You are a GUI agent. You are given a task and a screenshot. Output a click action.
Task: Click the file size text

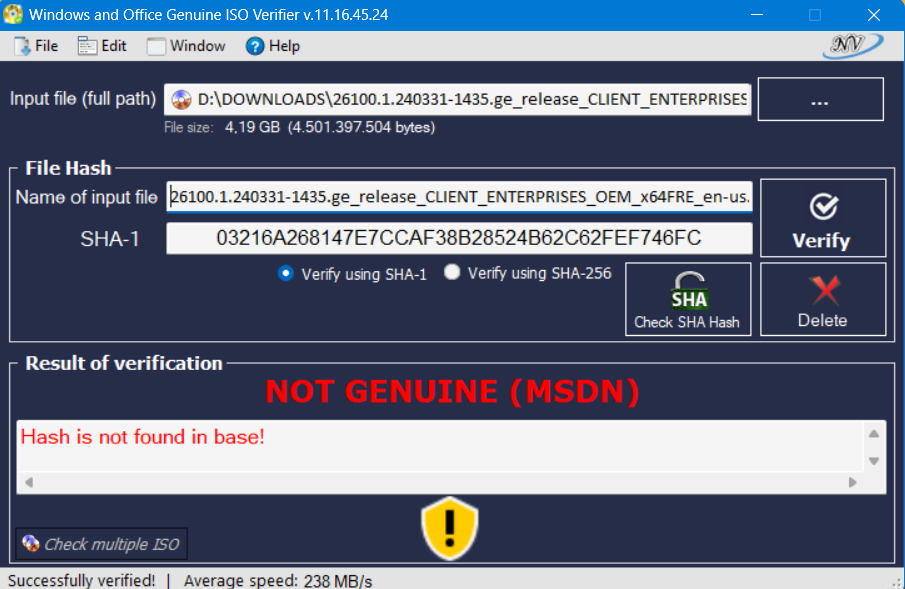300,127
